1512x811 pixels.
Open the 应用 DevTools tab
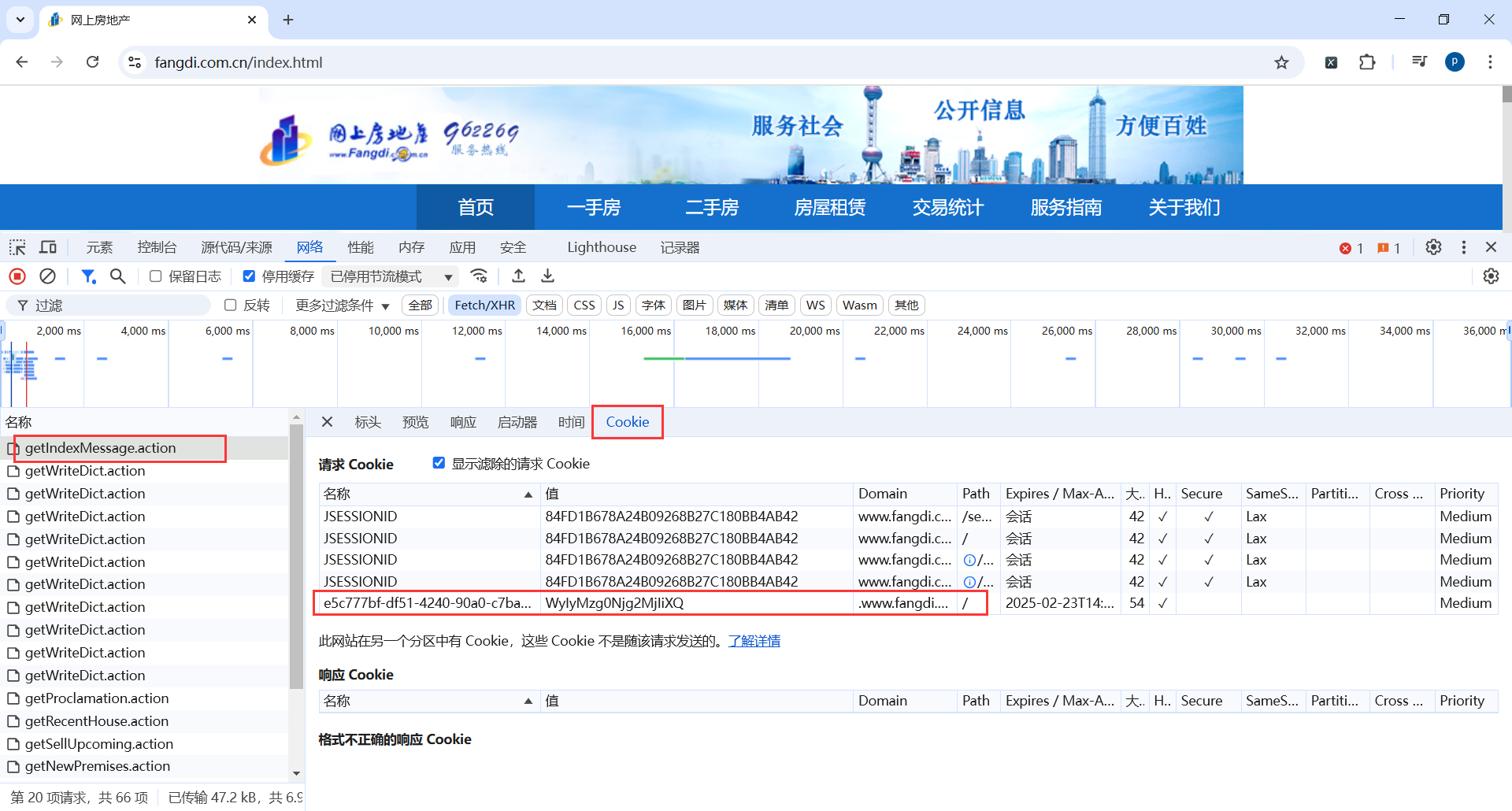click(x=462, y=247)
